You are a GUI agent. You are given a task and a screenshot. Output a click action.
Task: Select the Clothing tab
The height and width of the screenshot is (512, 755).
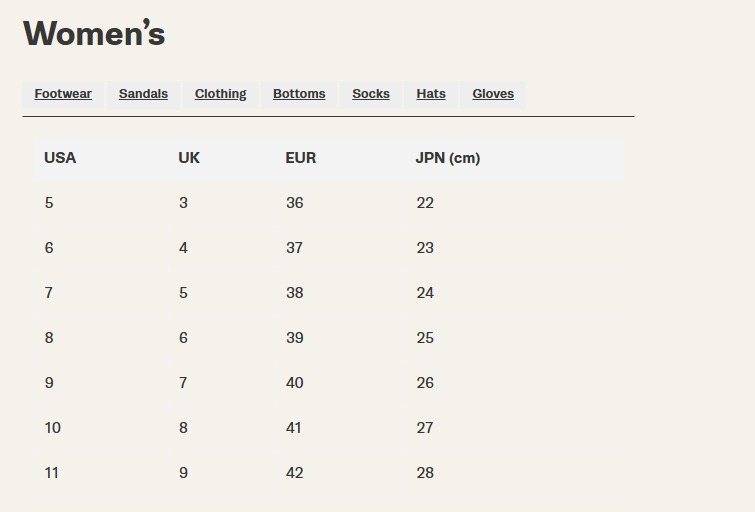click(x=220, y=94)
